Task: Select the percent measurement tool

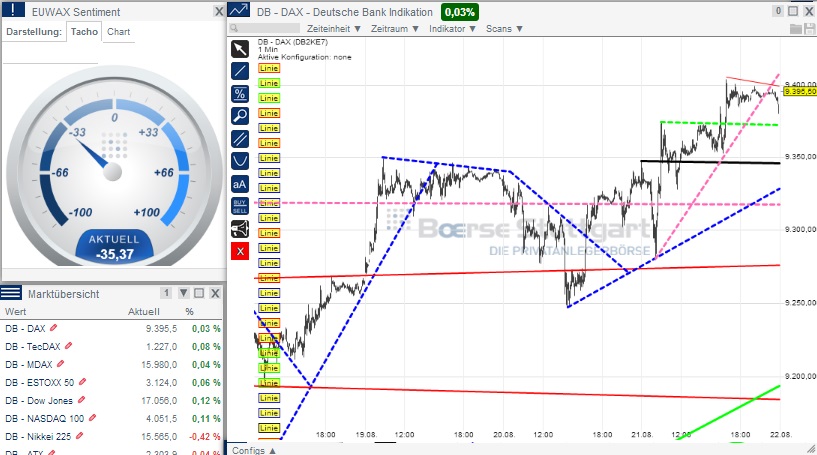Action: tap(240, 94)
